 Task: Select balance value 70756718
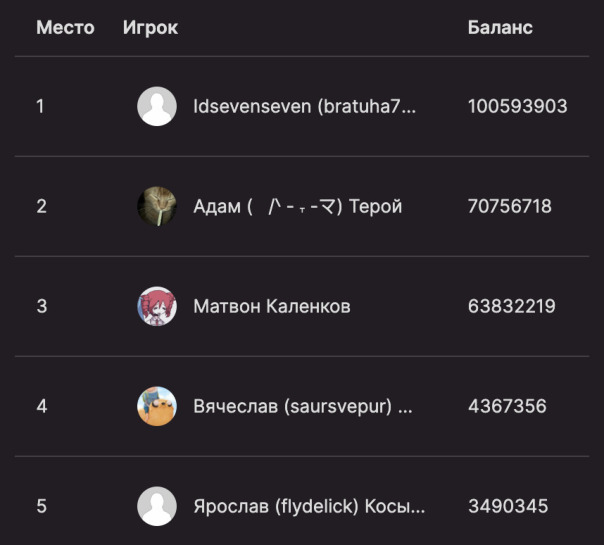[x=509, y=206]
